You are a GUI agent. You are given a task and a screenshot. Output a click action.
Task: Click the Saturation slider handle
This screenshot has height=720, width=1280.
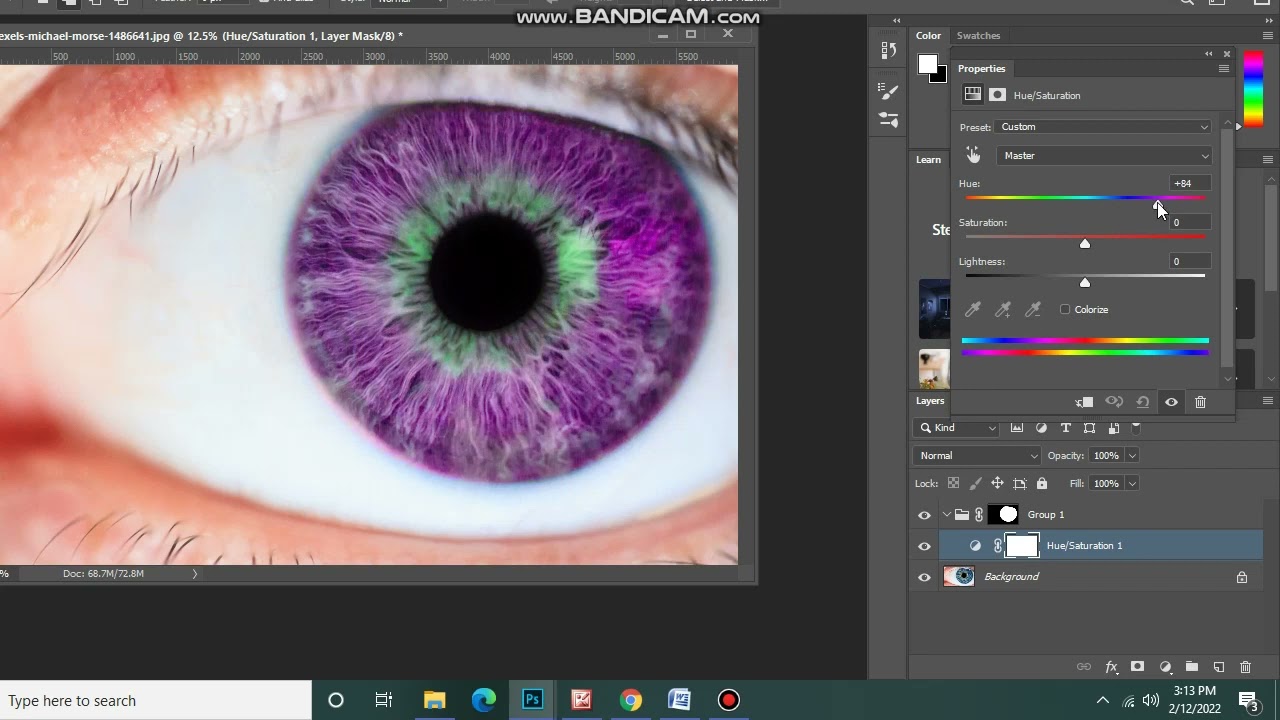(1085, 244)
